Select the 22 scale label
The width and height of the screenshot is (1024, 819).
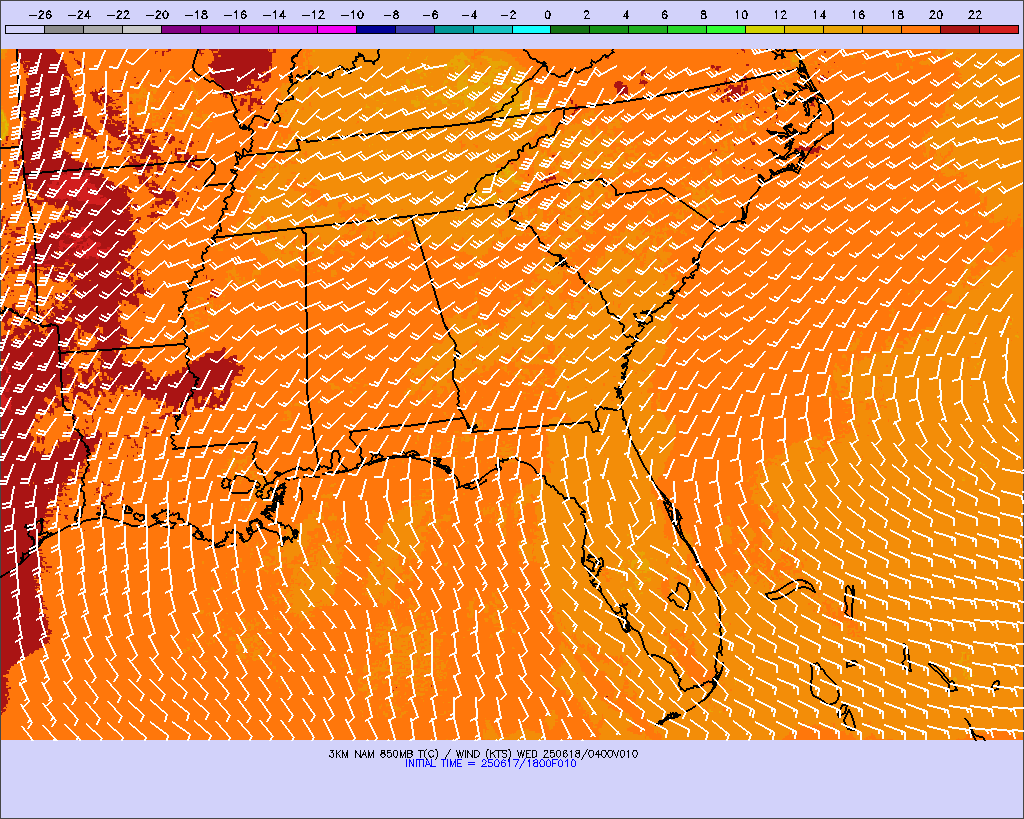975,14
